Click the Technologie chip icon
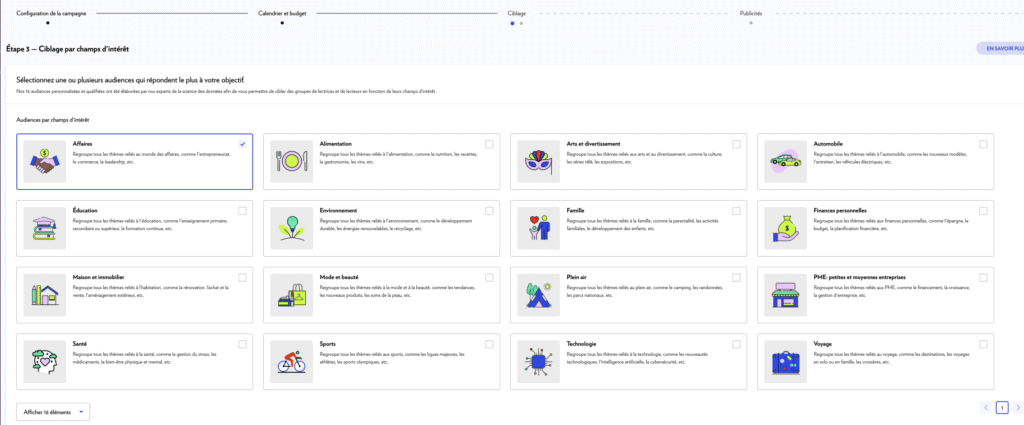This screenshot has width=1024, height=425. click(537, 359)
